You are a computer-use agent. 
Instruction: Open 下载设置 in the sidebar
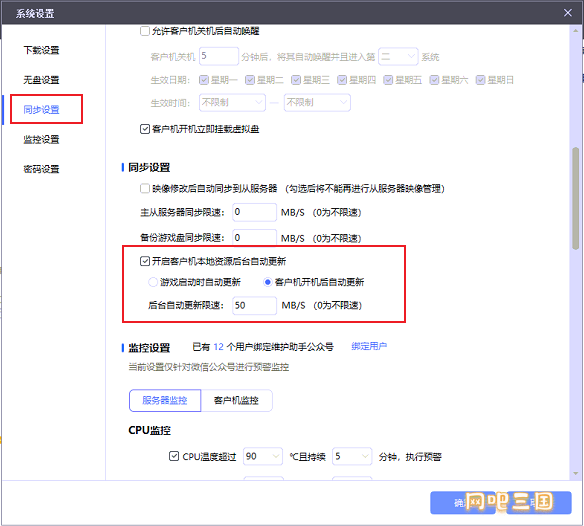[x=41, y=50]
